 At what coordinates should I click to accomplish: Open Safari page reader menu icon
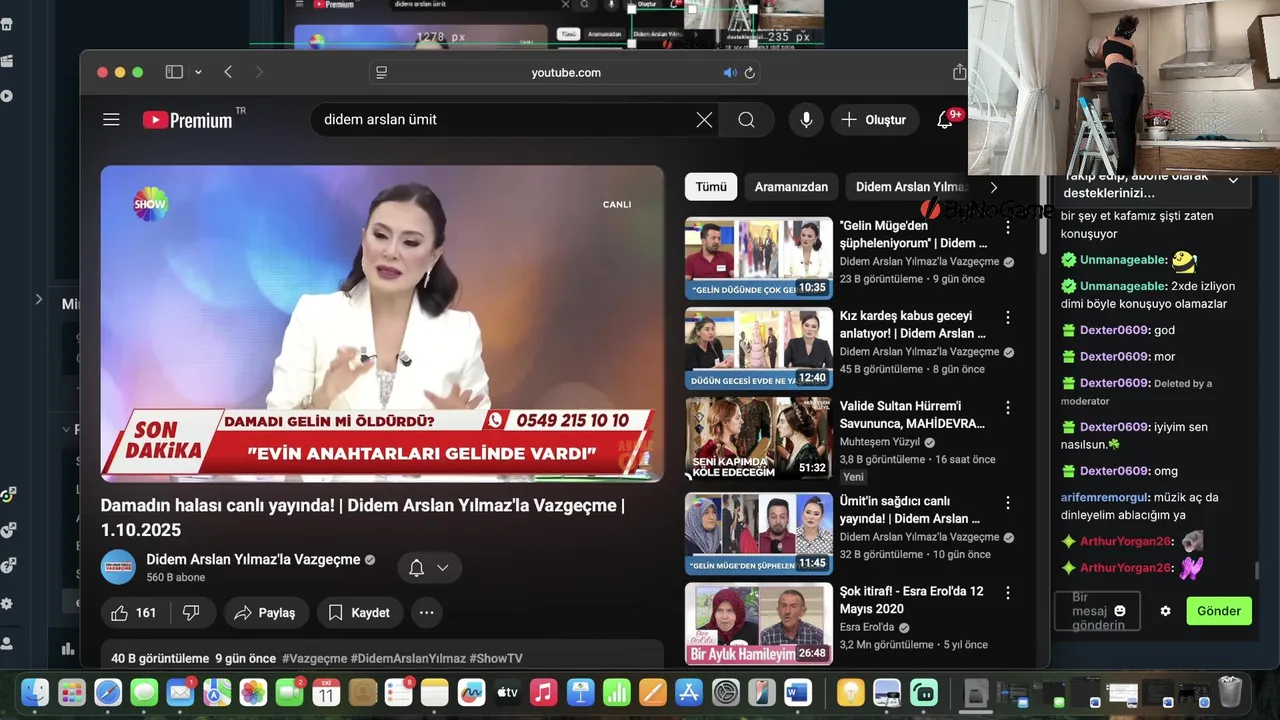pyautogui.click(x=381, y=73)
